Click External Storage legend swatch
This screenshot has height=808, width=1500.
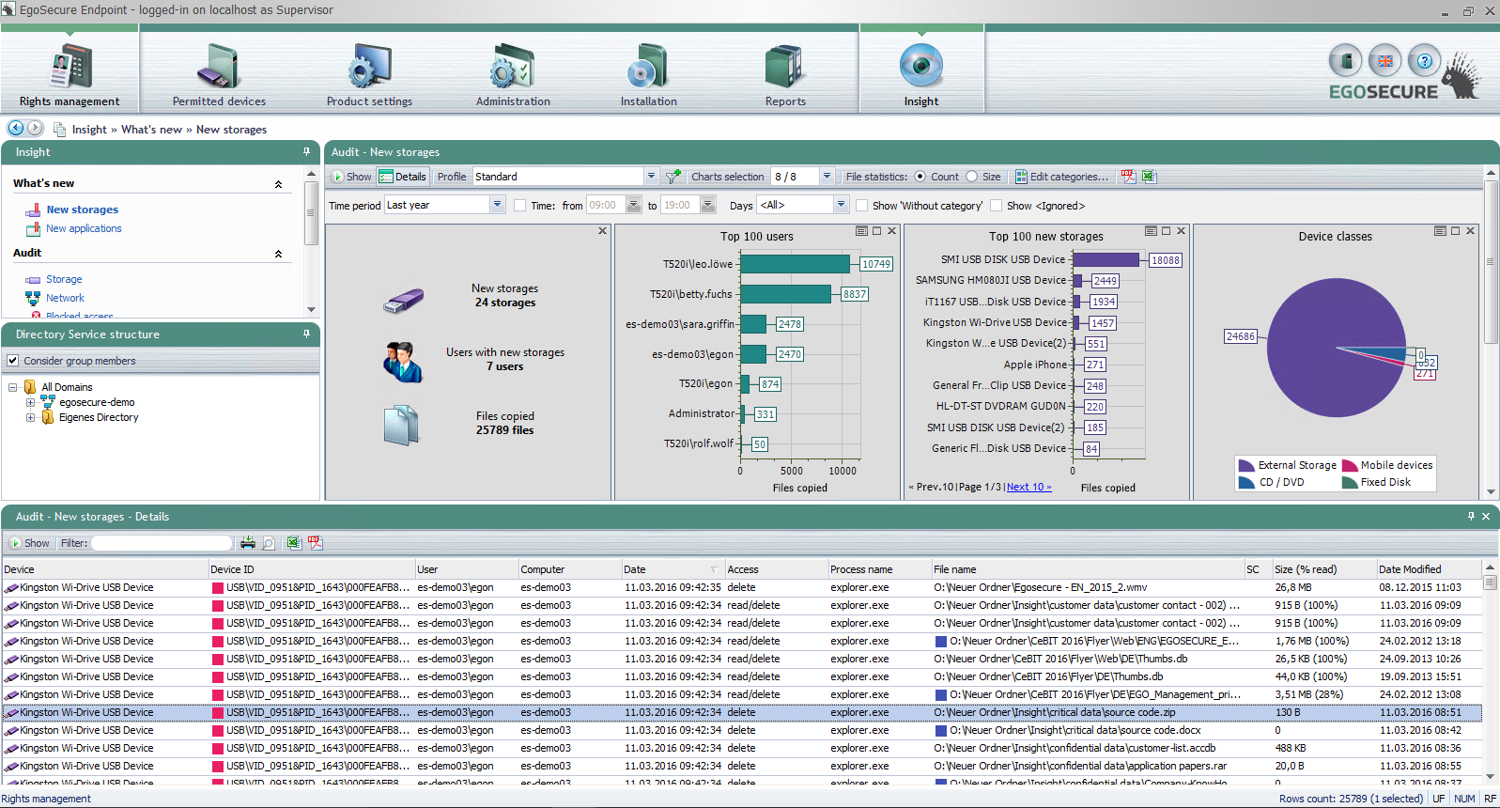1246,465
